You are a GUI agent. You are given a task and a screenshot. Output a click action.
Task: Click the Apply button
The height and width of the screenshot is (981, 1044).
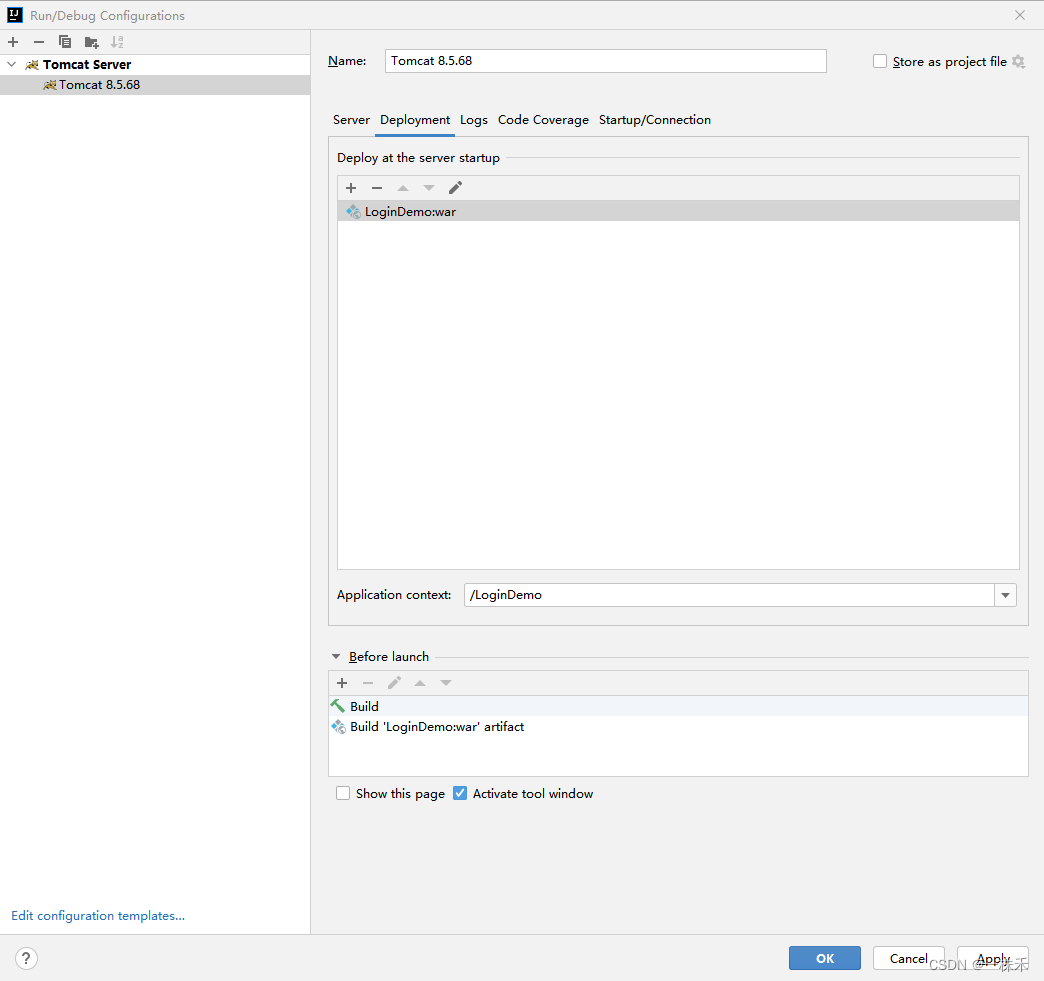click(x=993, y=958)
